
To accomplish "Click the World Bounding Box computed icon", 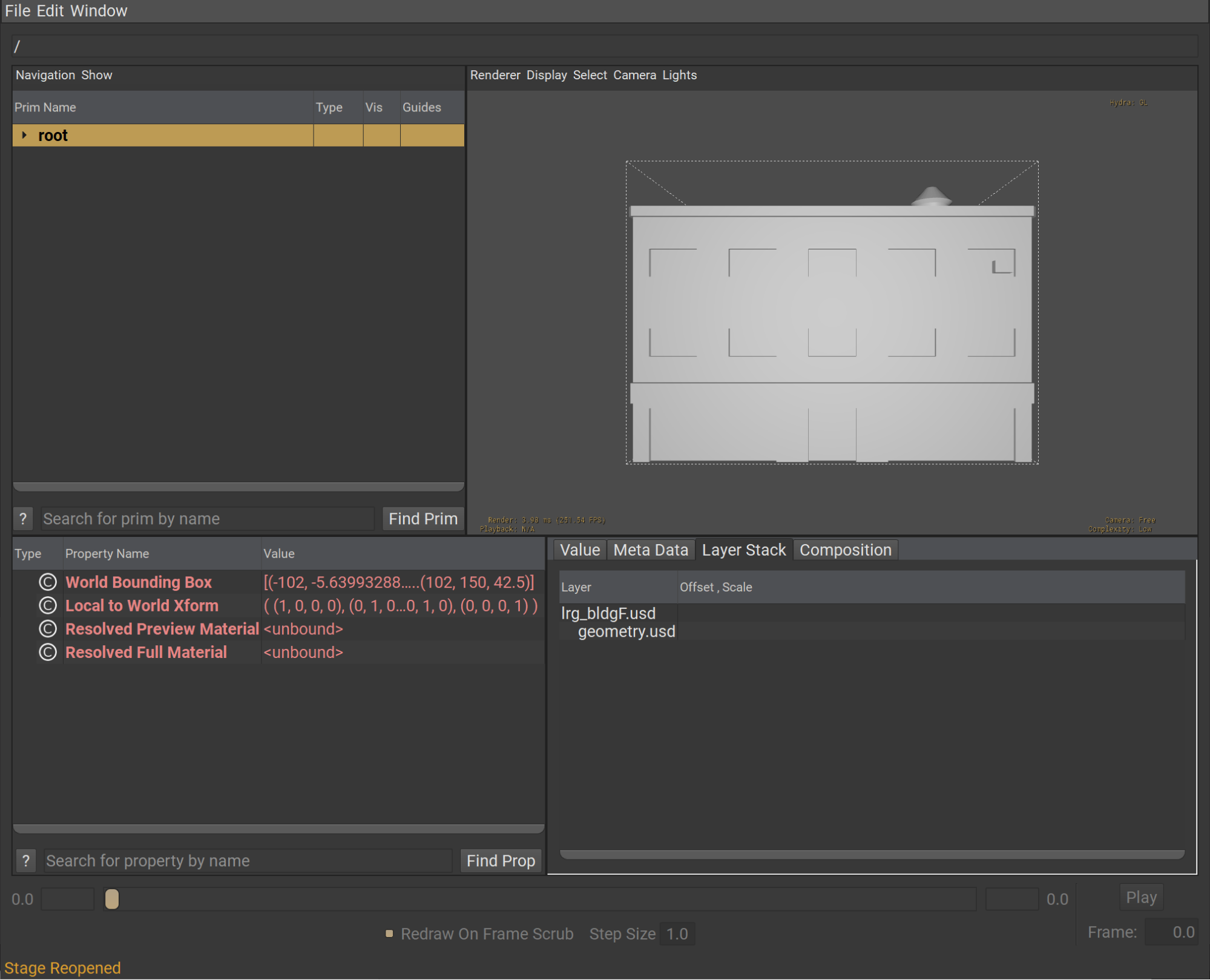I will pos(48,582).
